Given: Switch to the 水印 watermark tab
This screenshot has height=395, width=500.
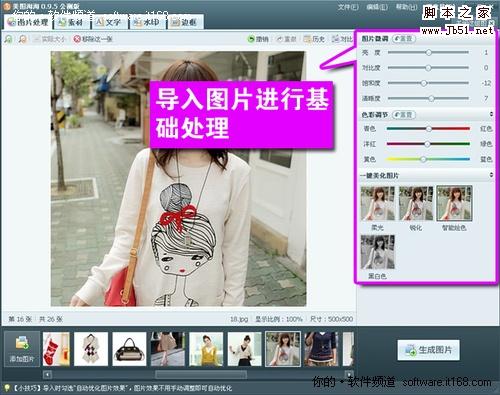Looking at the screenshot, I should pos(146,22).
